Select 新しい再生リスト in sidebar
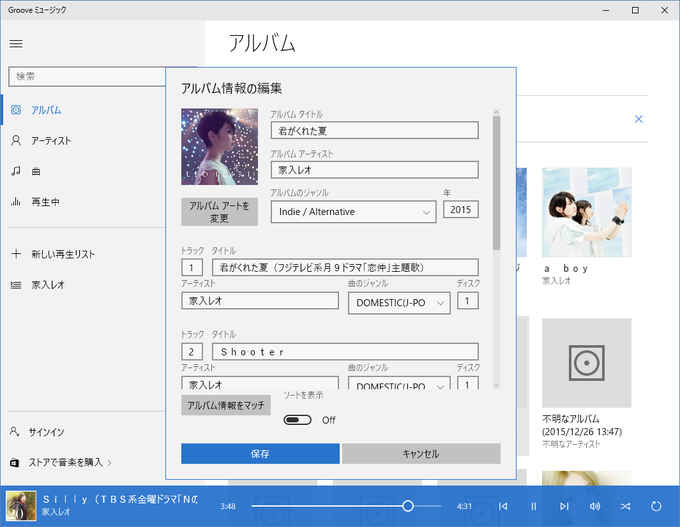The width and height of the screenshot is (680, 527). (63, 254)
